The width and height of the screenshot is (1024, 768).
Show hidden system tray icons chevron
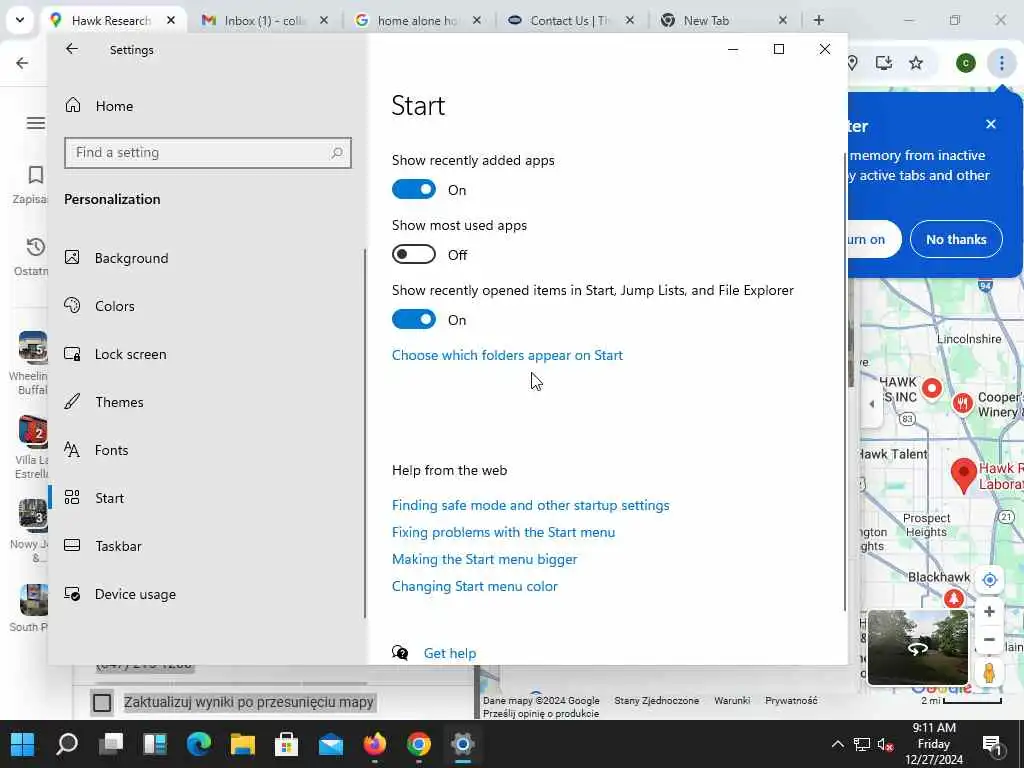pyautogui.click(x=837, y=744)
